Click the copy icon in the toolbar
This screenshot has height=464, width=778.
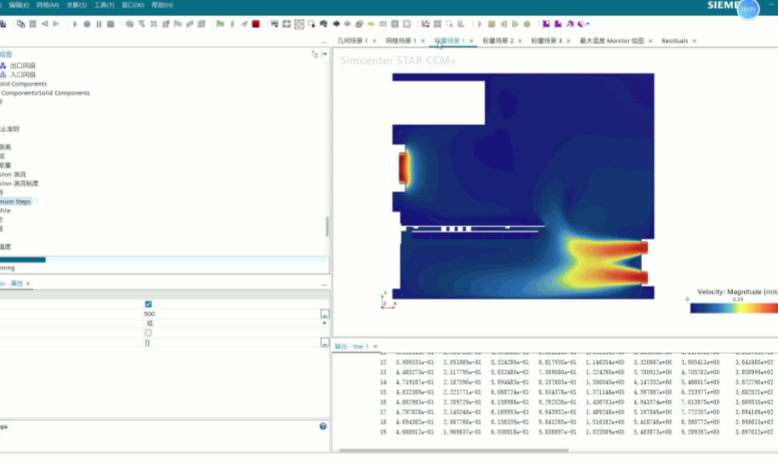tap(21, 24)
